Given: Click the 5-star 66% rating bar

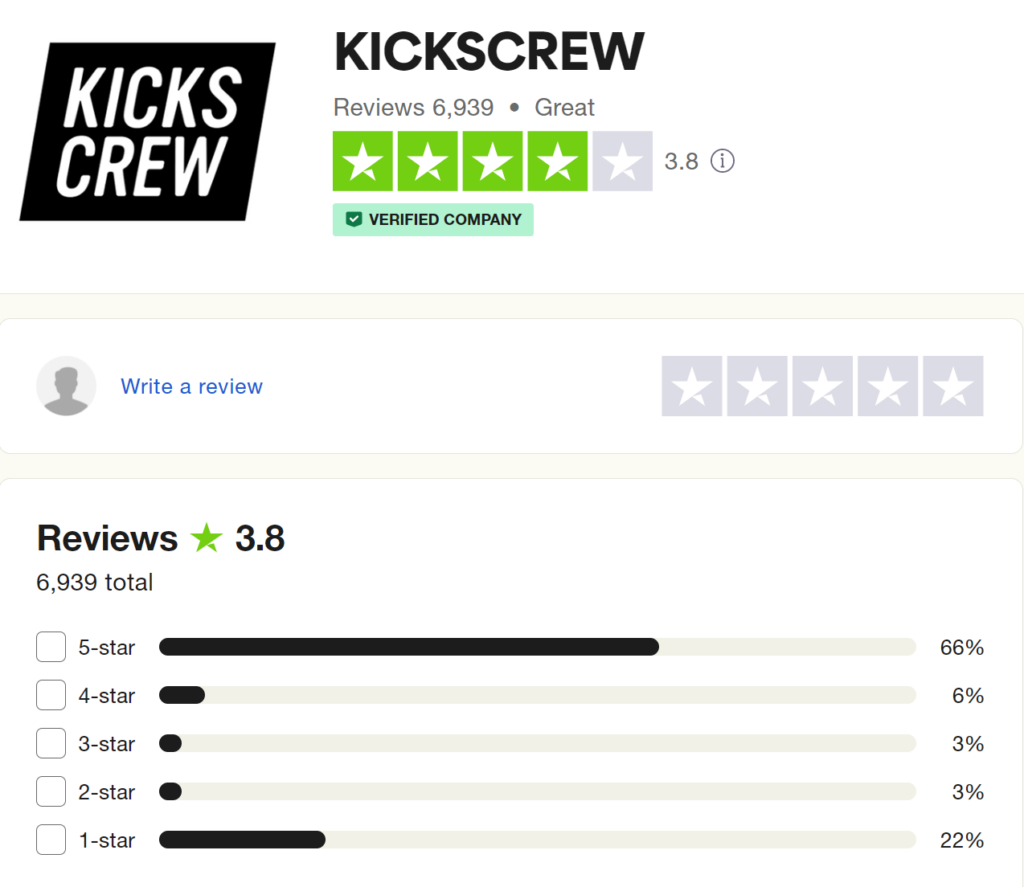Looking at the screenshot, I should pos(537,647).
